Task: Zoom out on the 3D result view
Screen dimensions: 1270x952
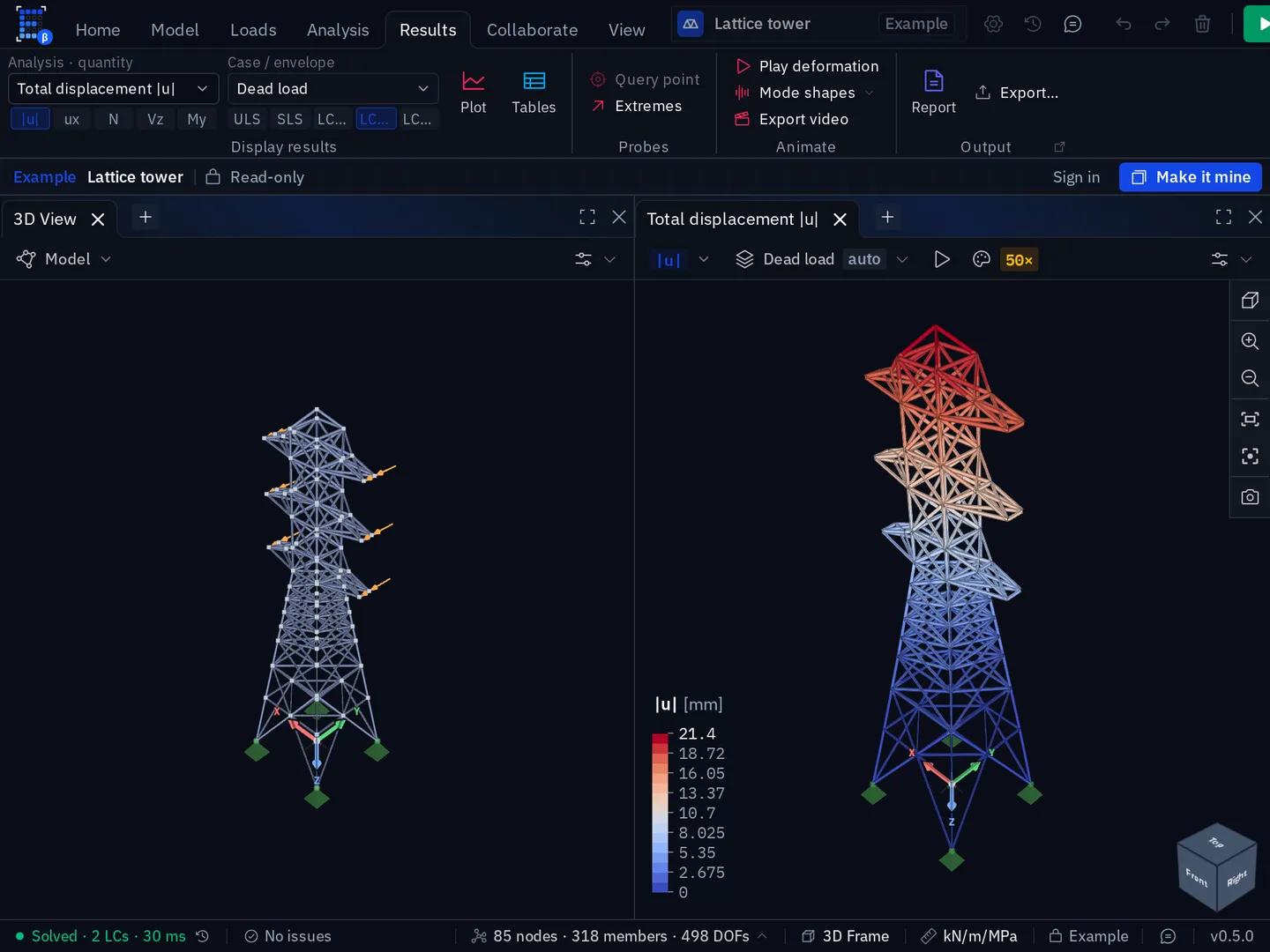Action: pyautogui.click(x=1250, y=378)
